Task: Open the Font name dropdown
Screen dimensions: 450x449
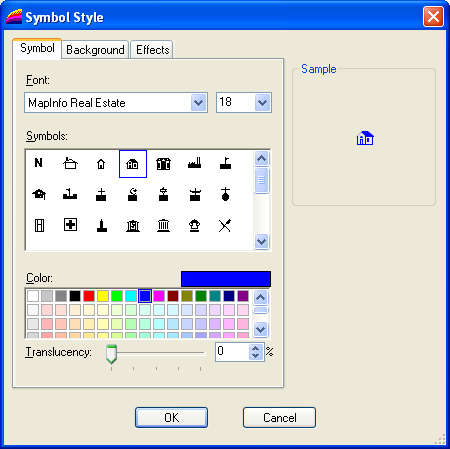Action: [199, 103]
